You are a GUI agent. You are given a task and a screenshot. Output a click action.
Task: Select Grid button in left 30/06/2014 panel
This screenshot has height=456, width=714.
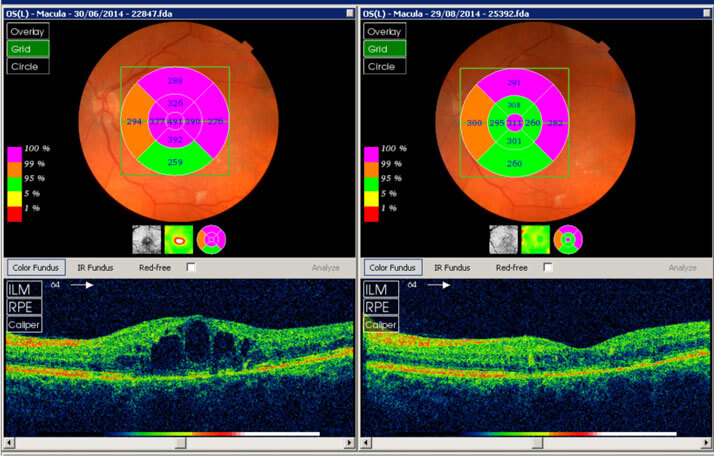point(28,49)
